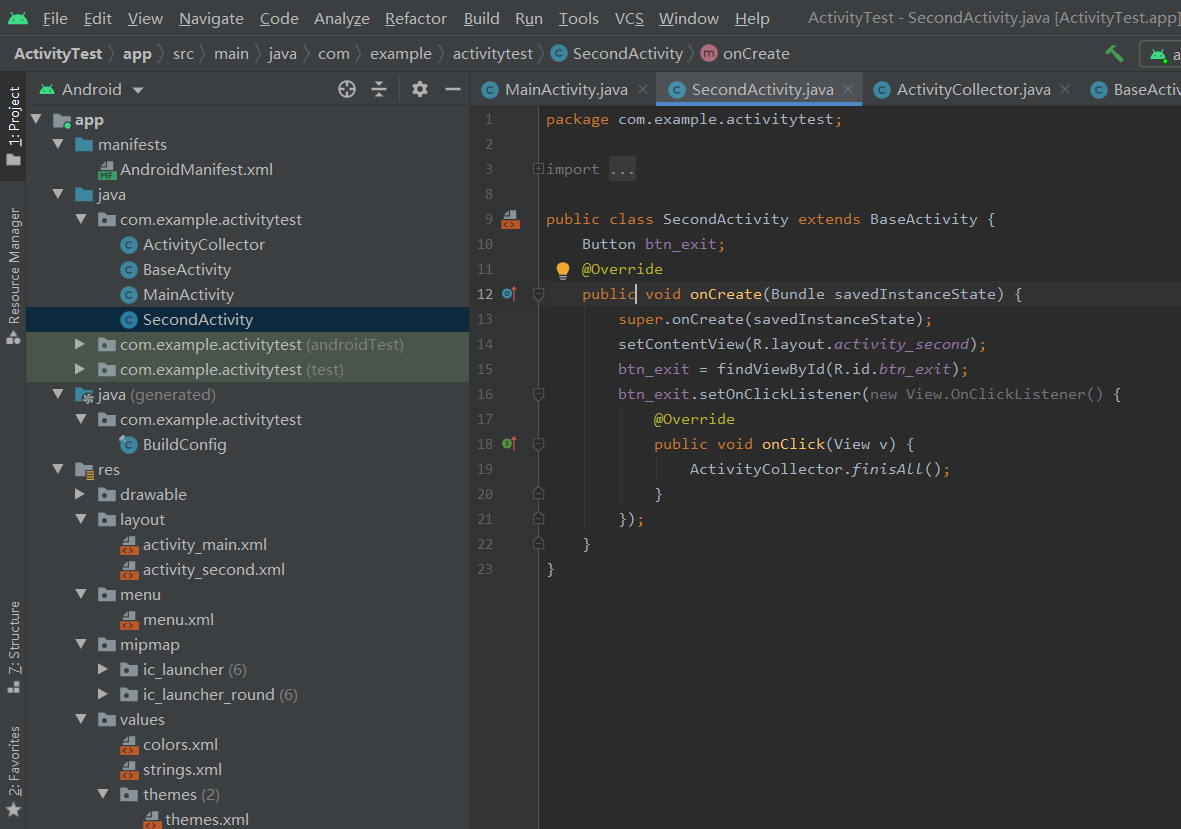
Task: Select activity_main.xml layout file
Action: [x=204, y=544]
